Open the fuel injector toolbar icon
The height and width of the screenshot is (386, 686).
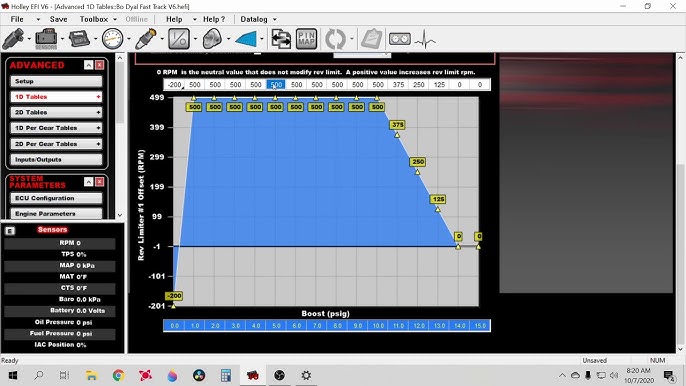click(x=13, y=39)
